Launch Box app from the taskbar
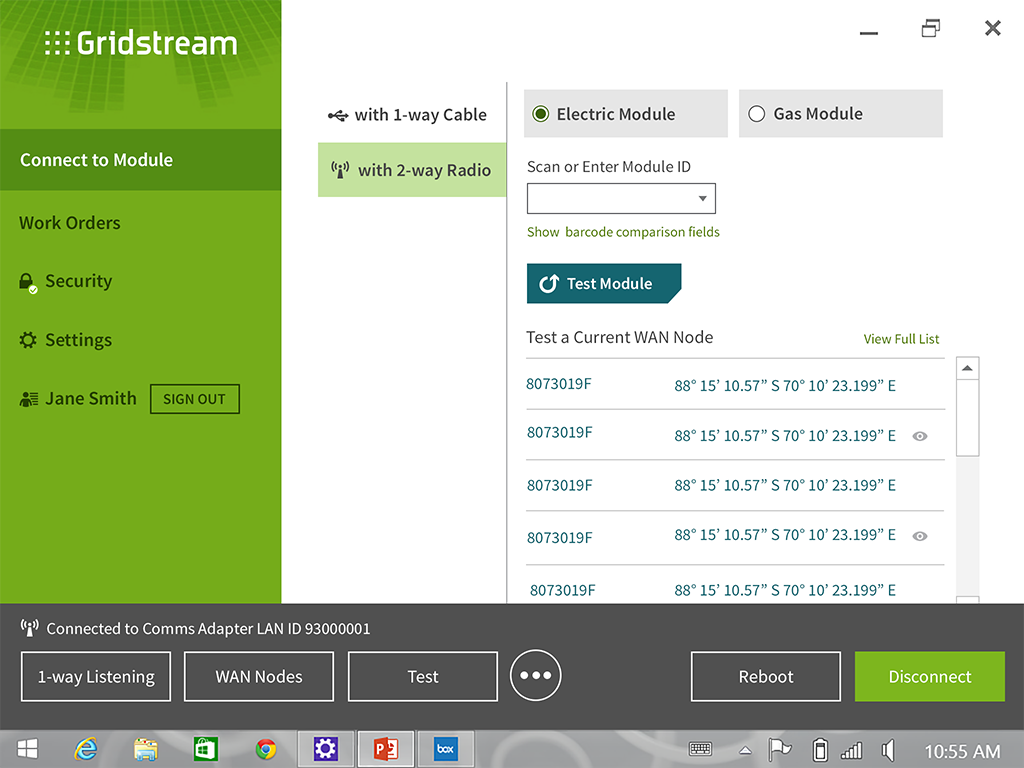This screenshot has width=1024, height=768. point(445,749)
